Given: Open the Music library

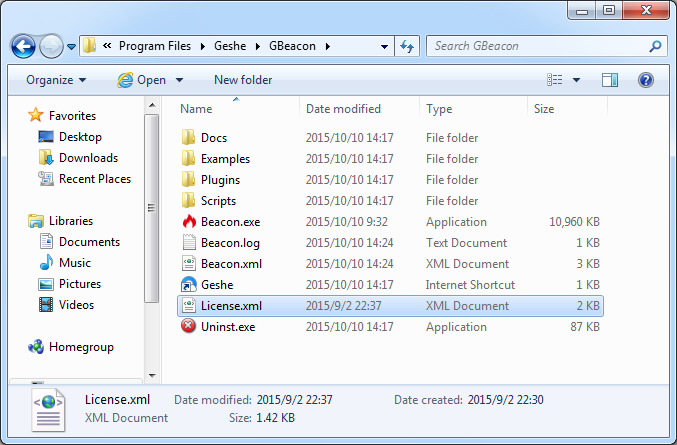Looking at the screenshot, I should tap(75, 263).
